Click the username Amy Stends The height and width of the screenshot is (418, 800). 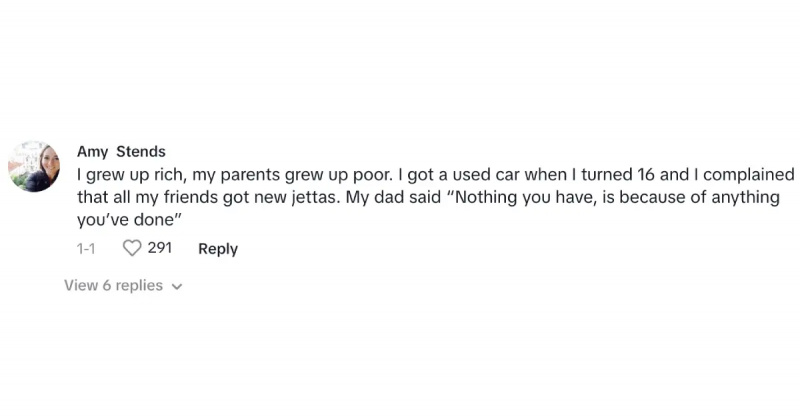(x=121, y=152)
